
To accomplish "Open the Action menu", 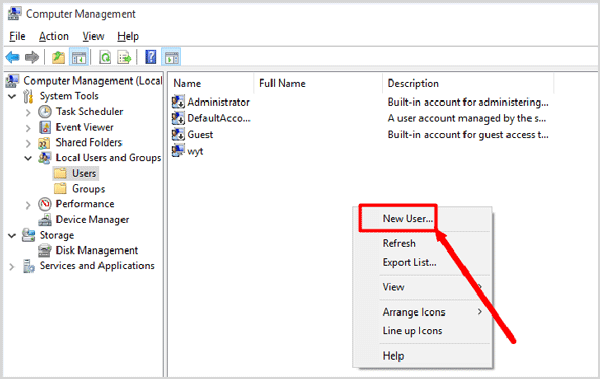I will (54, 36).
